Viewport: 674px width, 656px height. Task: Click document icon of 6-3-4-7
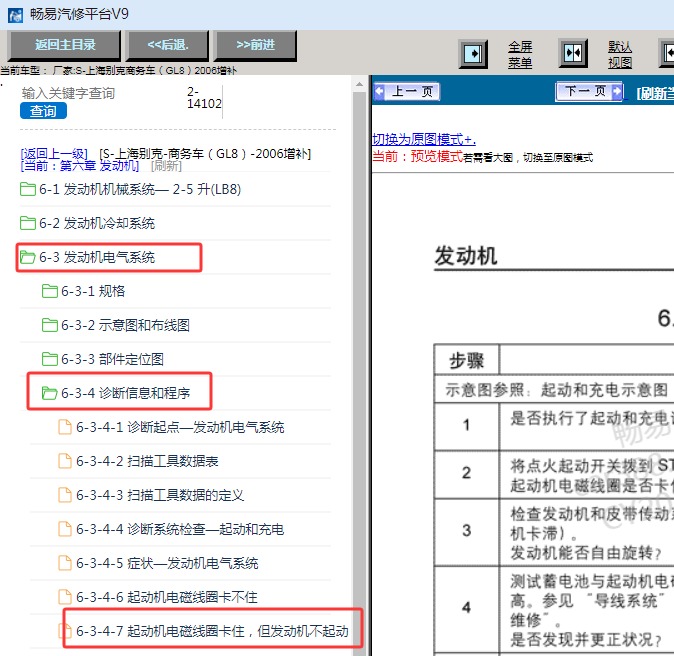[65, 631]
